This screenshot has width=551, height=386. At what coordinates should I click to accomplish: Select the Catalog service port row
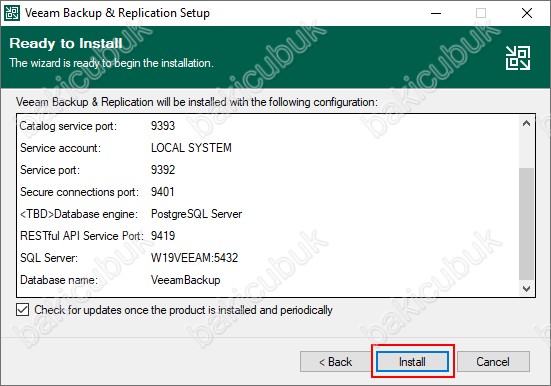tap(268, 126)
